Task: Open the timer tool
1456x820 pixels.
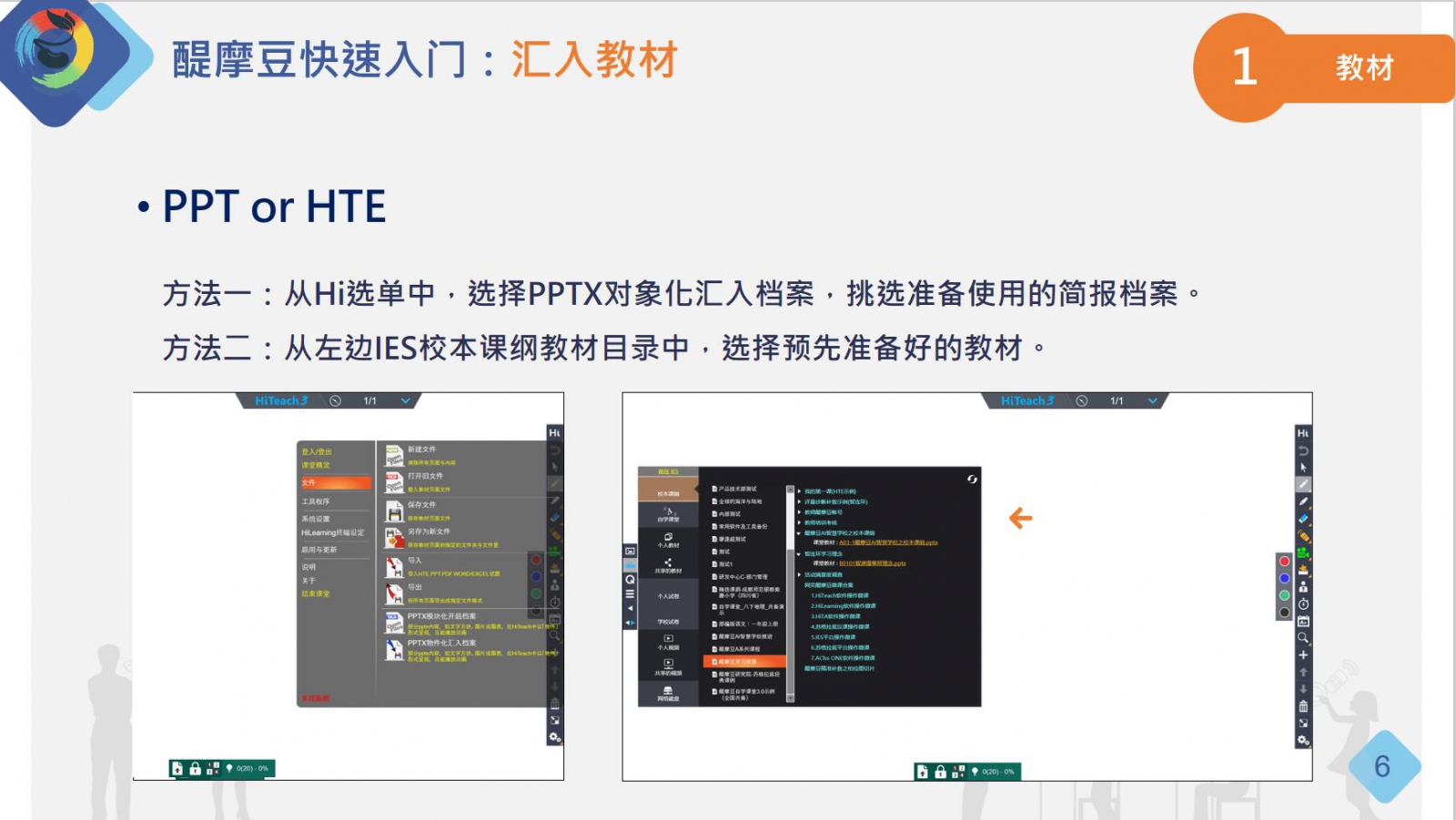Action: (1303, 604)
